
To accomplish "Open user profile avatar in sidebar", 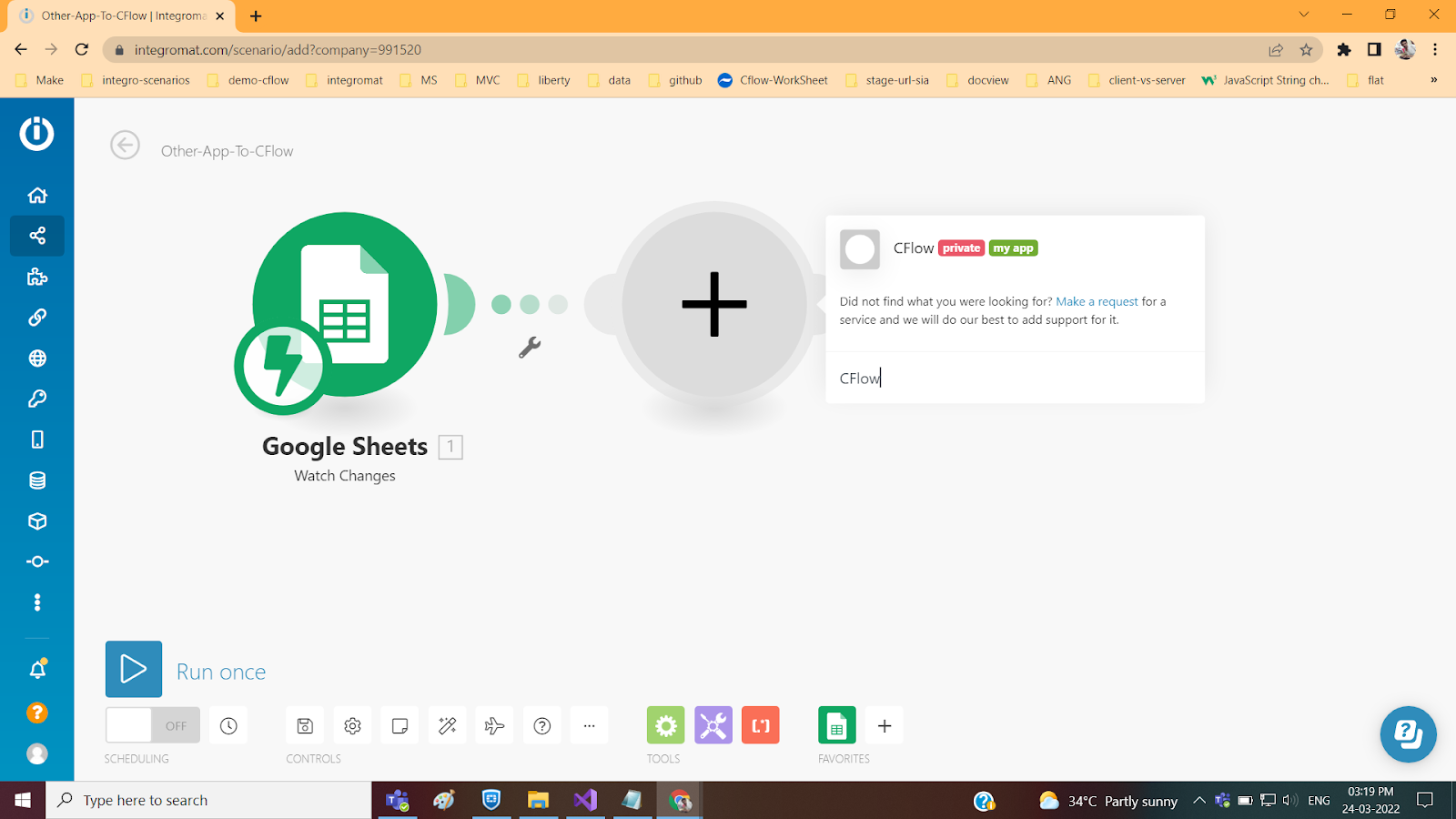I will pos(37,753).
